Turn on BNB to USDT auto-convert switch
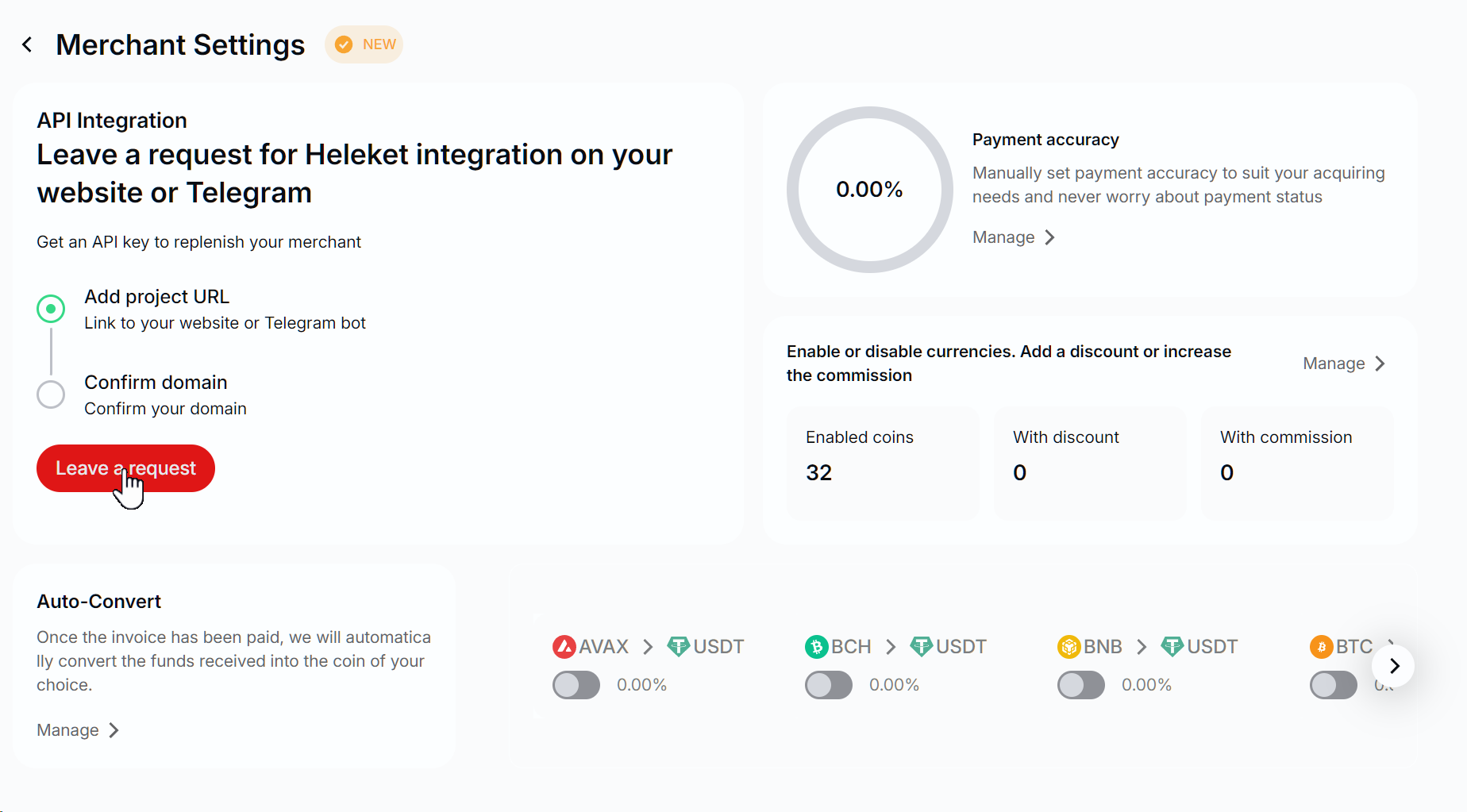Viewport: 1467px width, 812px height. (1081, 685)
